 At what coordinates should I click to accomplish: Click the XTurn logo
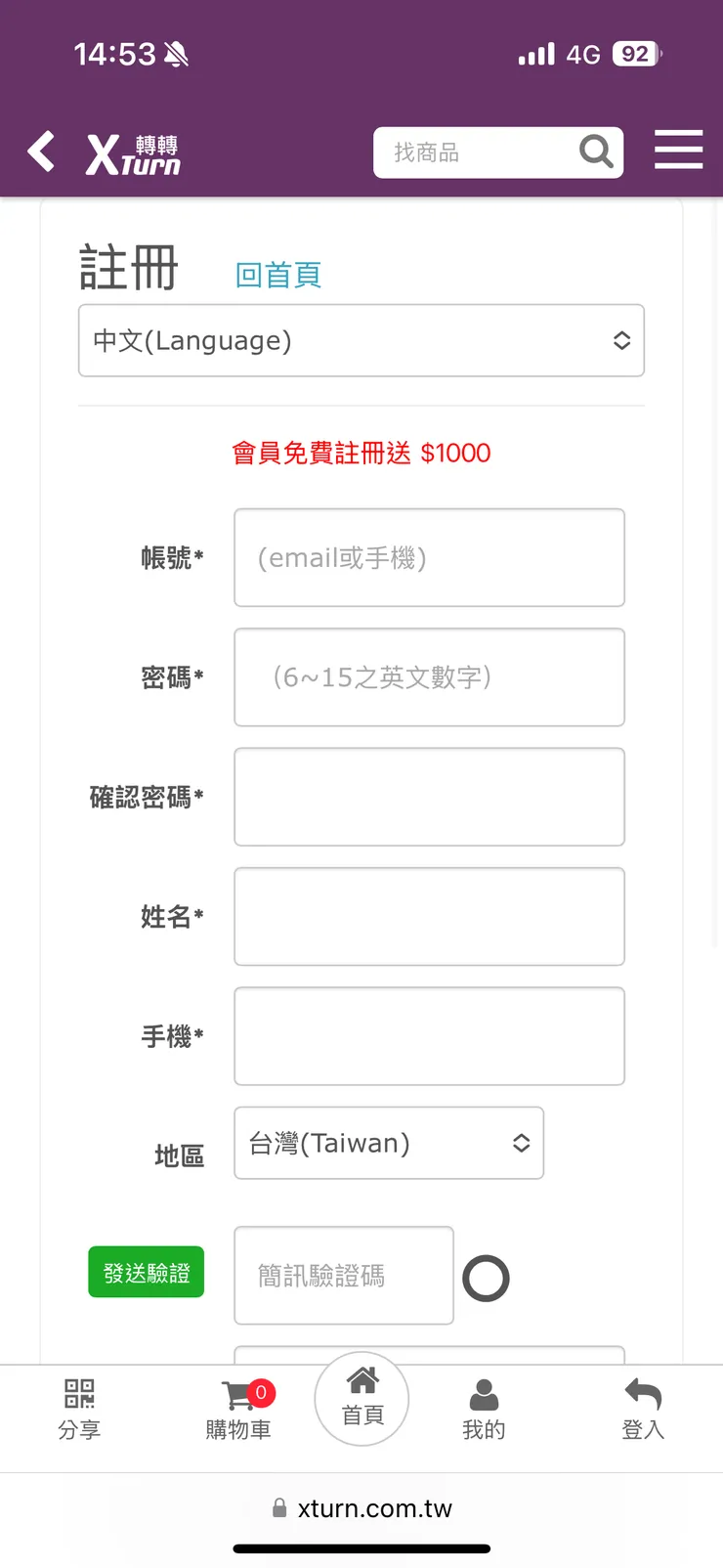(132, 152)
